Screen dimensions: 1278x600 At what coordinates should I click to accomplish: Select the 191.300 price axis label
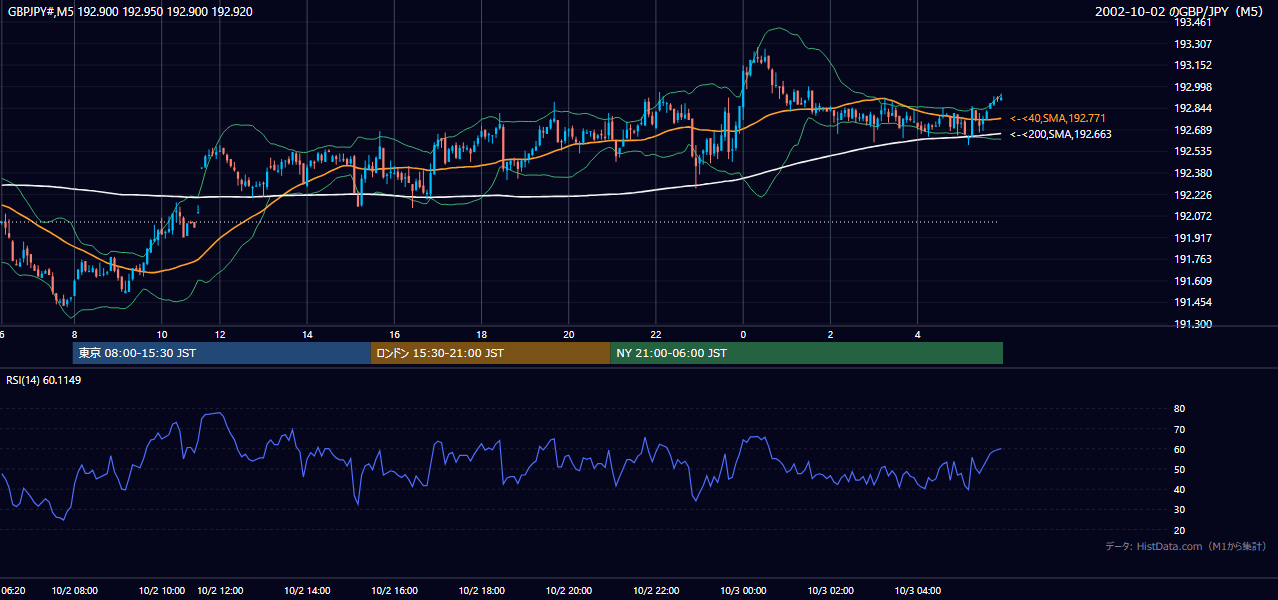(1192, 324)
